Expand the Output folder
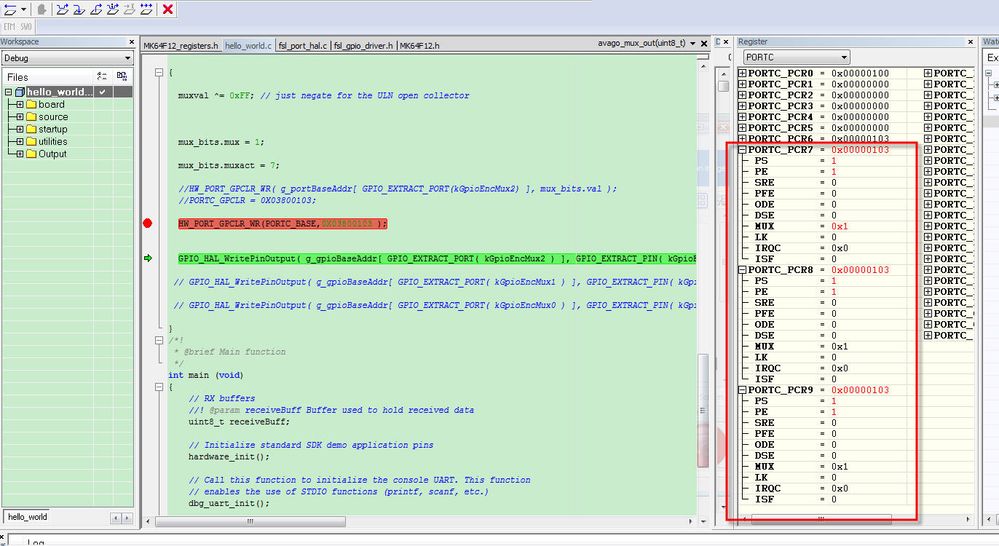The height and width of the screenshot is (546, 999). tap(20, 154)
